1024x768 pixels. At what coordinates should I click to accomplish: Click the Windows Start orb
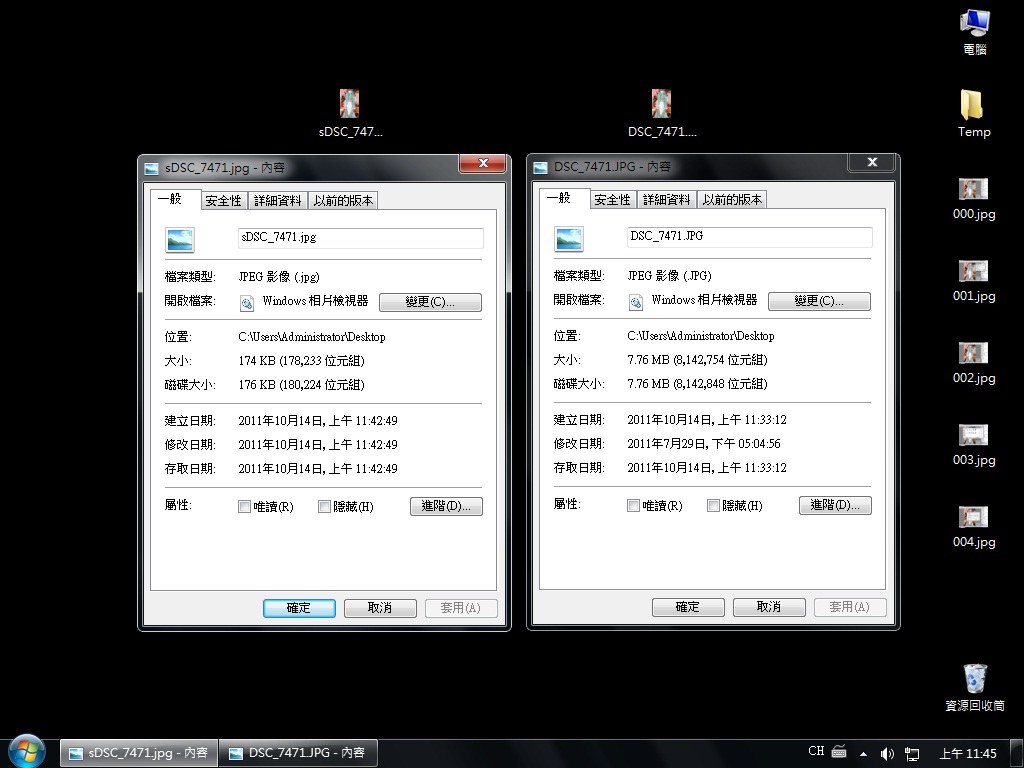(x=27, y=750)
